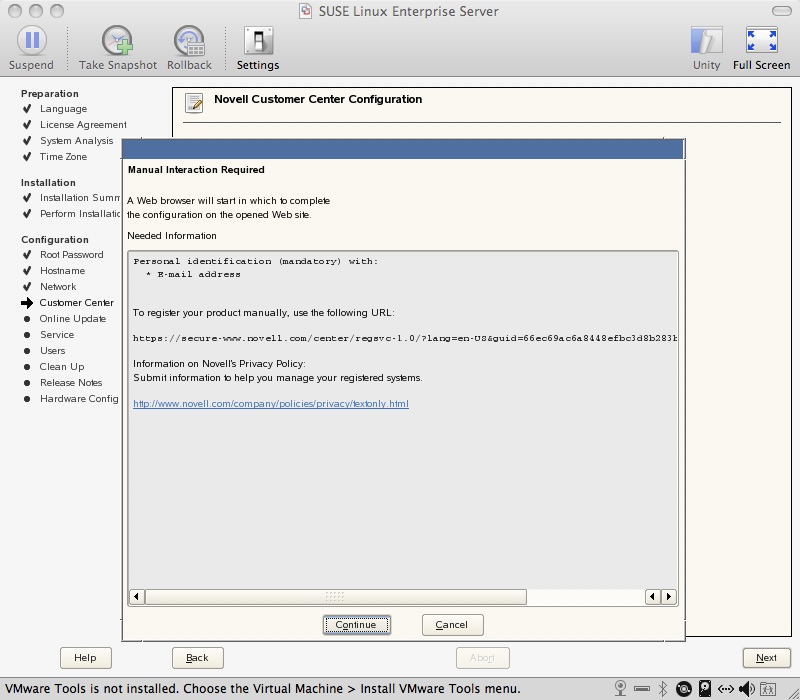Click the webcam device status icon
This screenshot has height=700, width=800.
coord(620,689)
